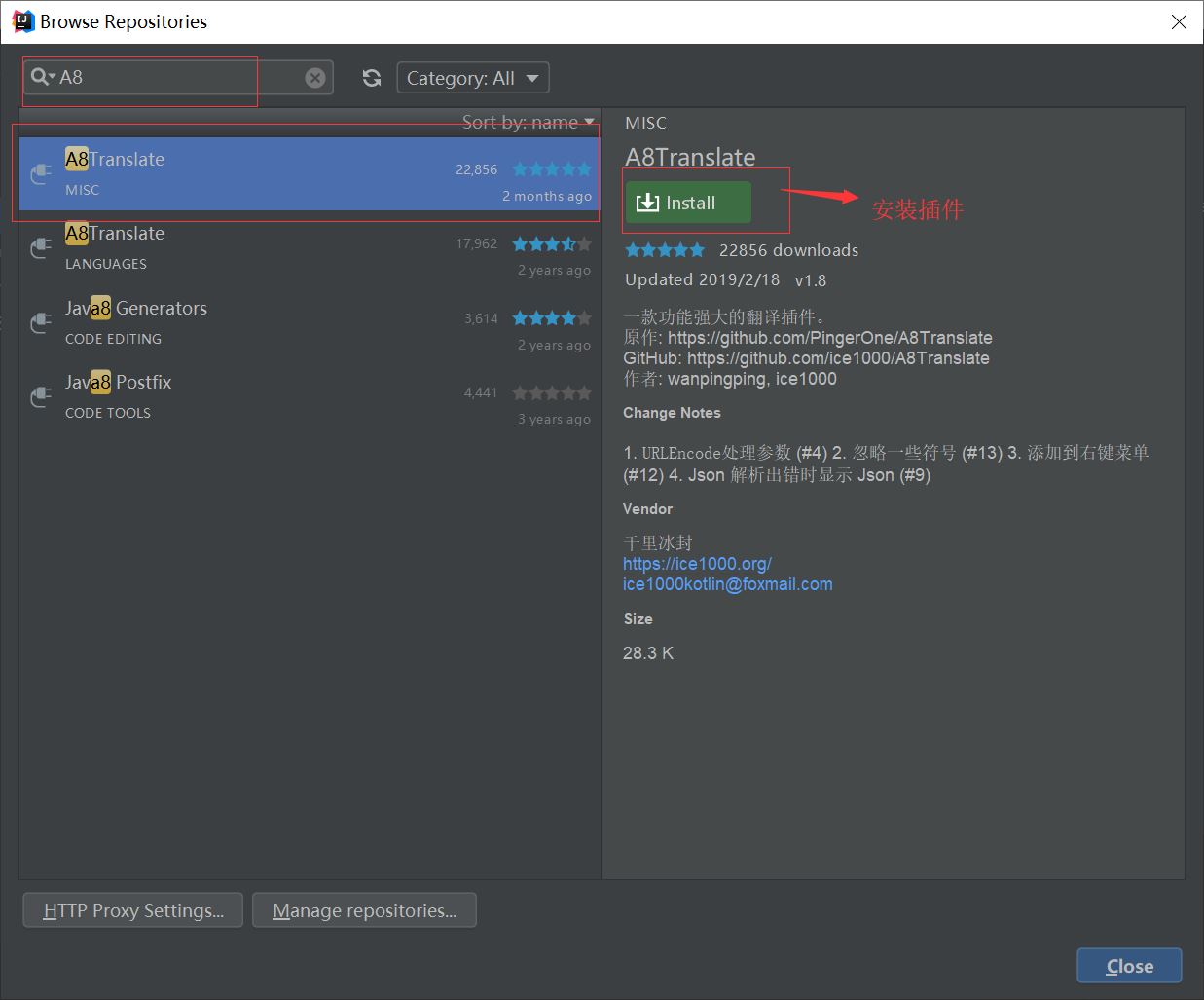Click the Change Notes heading
Image resolution: width=1204 pixels, height=1000 pixels.
click(672, 413)
